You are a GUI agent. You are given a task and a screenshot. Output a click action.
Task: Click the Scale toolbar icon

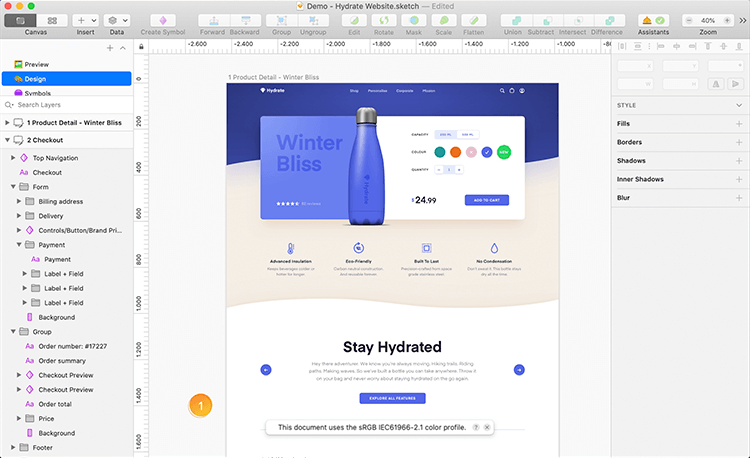(x=444, y=21)
